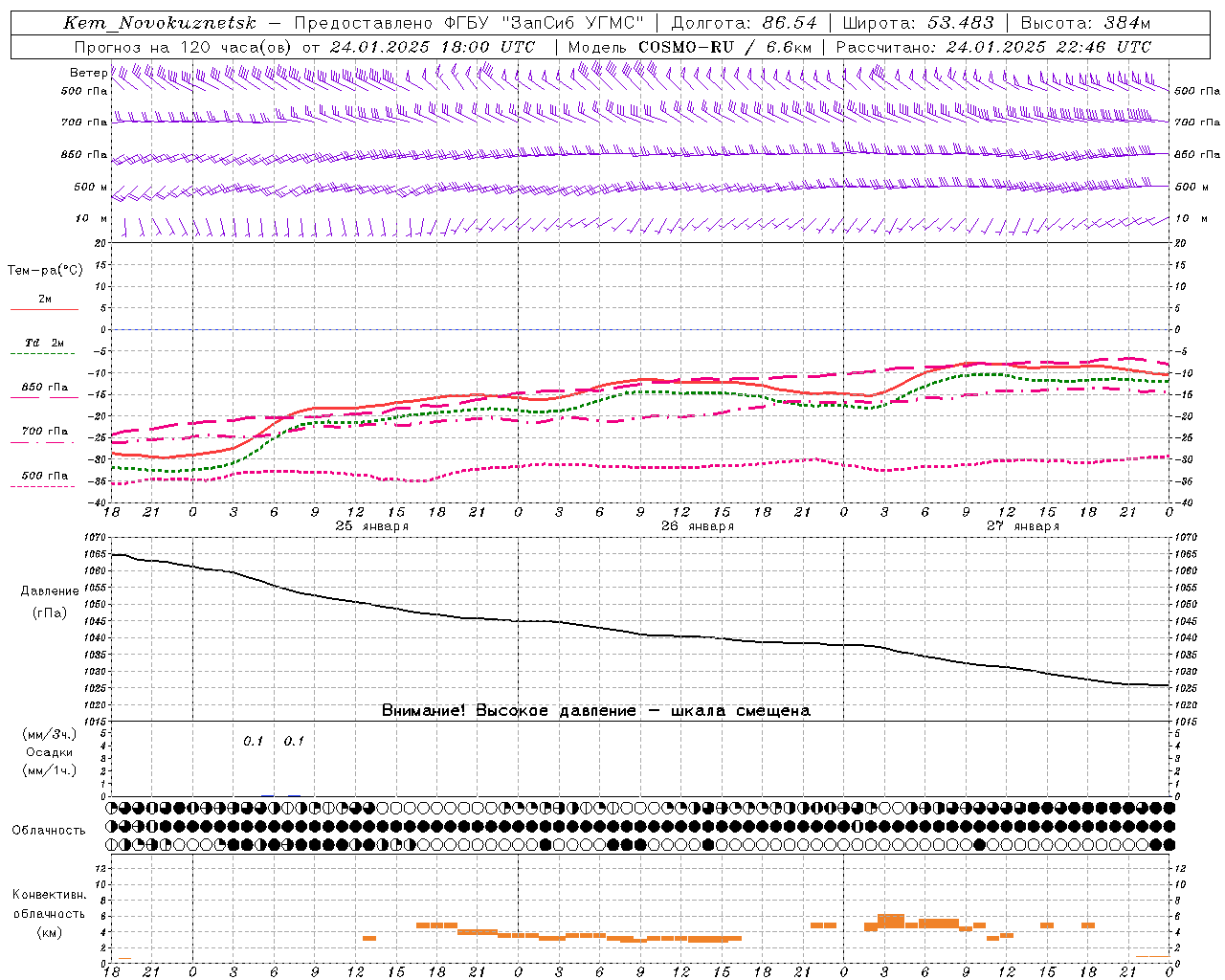Click the '500 гПа' temperature legend entry

45,476
